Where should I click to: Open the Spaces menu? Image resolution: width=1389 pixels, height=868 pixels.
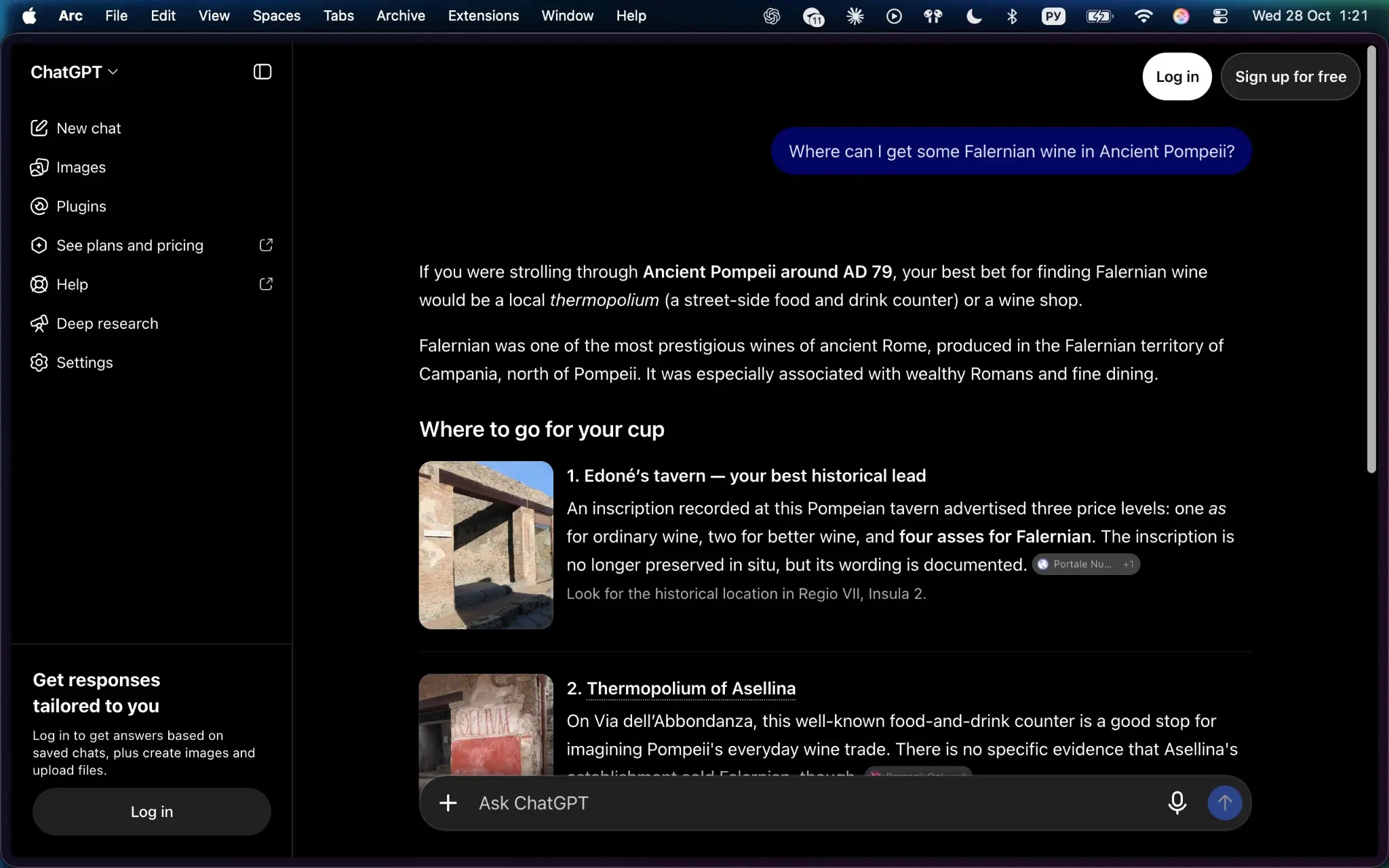pos(276,16)
